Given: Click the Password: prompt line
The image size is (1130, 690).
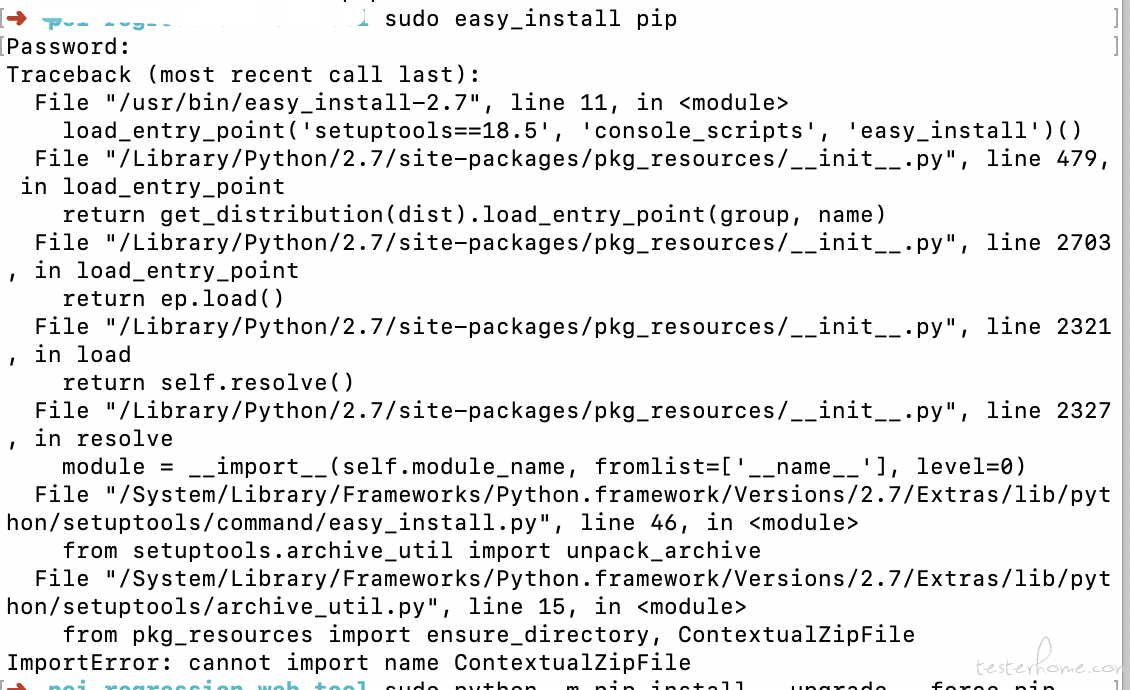Looking at the screenshot, I should [68, 47].
